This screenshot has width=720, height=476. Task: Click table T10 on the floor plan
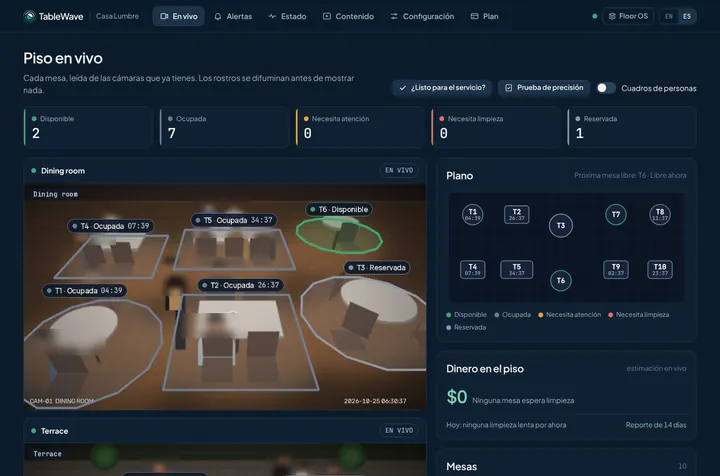click(660, 269)
